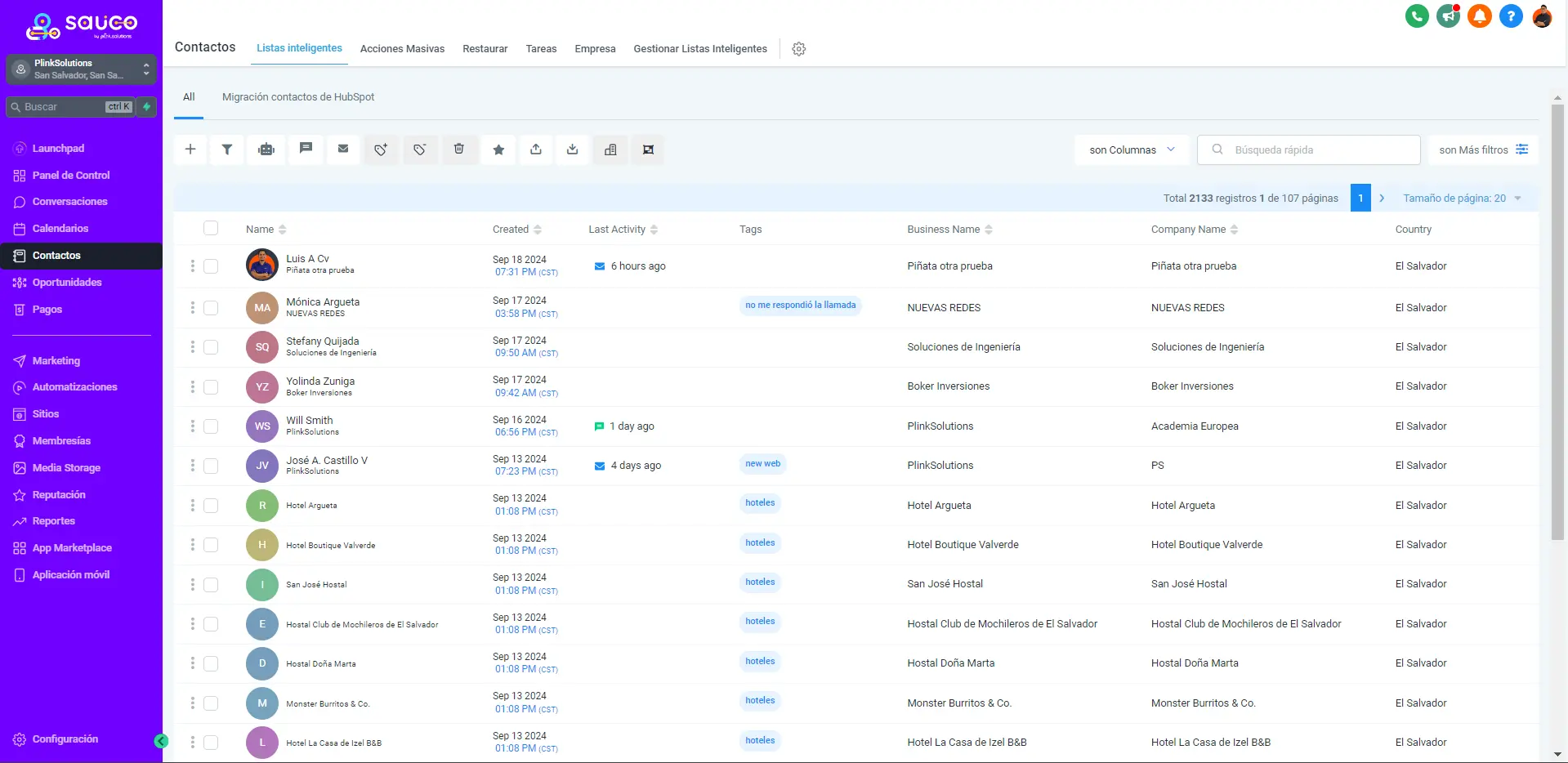
Task: Click the company building icon in toolbar
Action: (x=610, y=149)
